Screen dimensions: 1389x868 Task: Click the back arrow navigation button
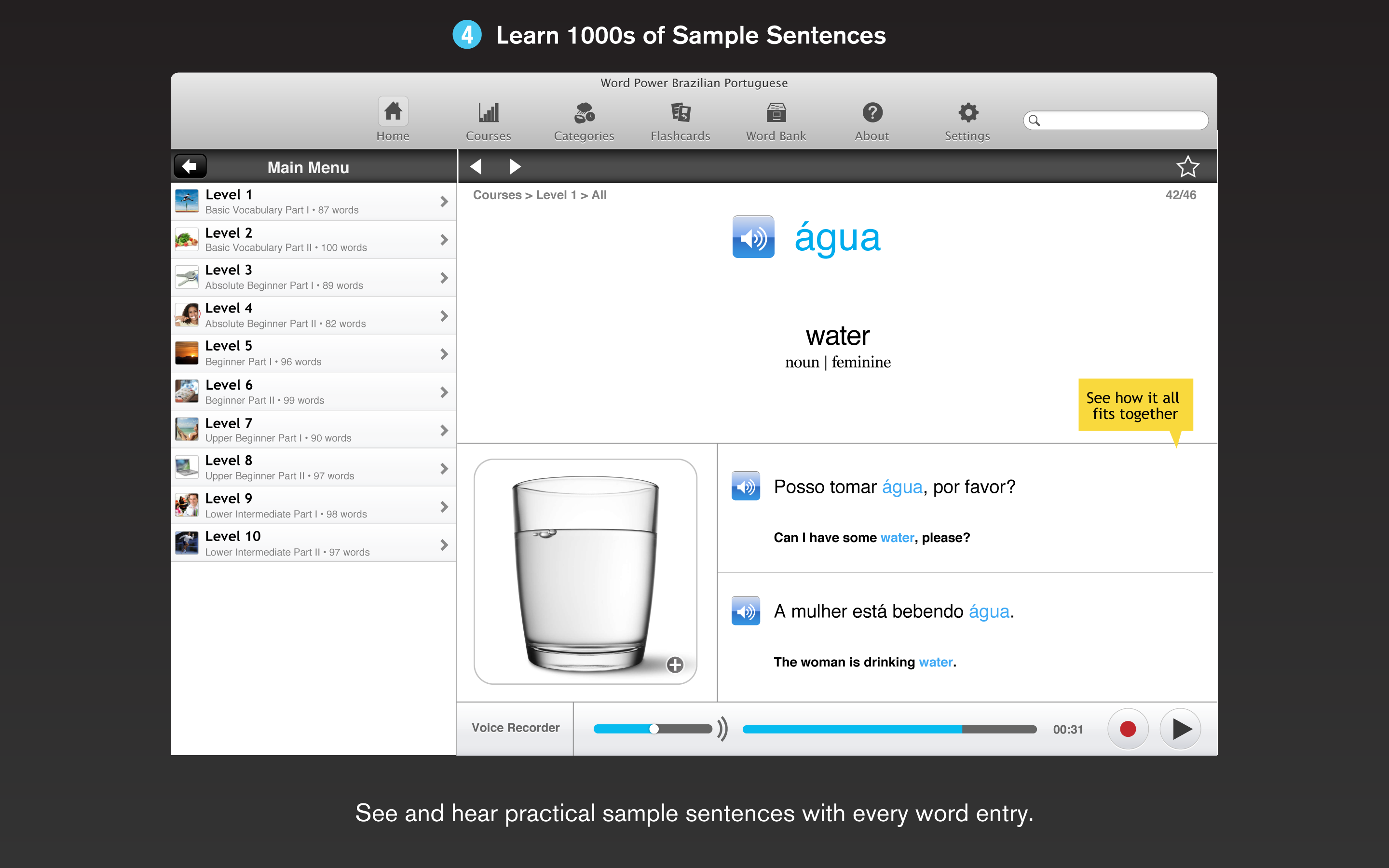[191, 166]
